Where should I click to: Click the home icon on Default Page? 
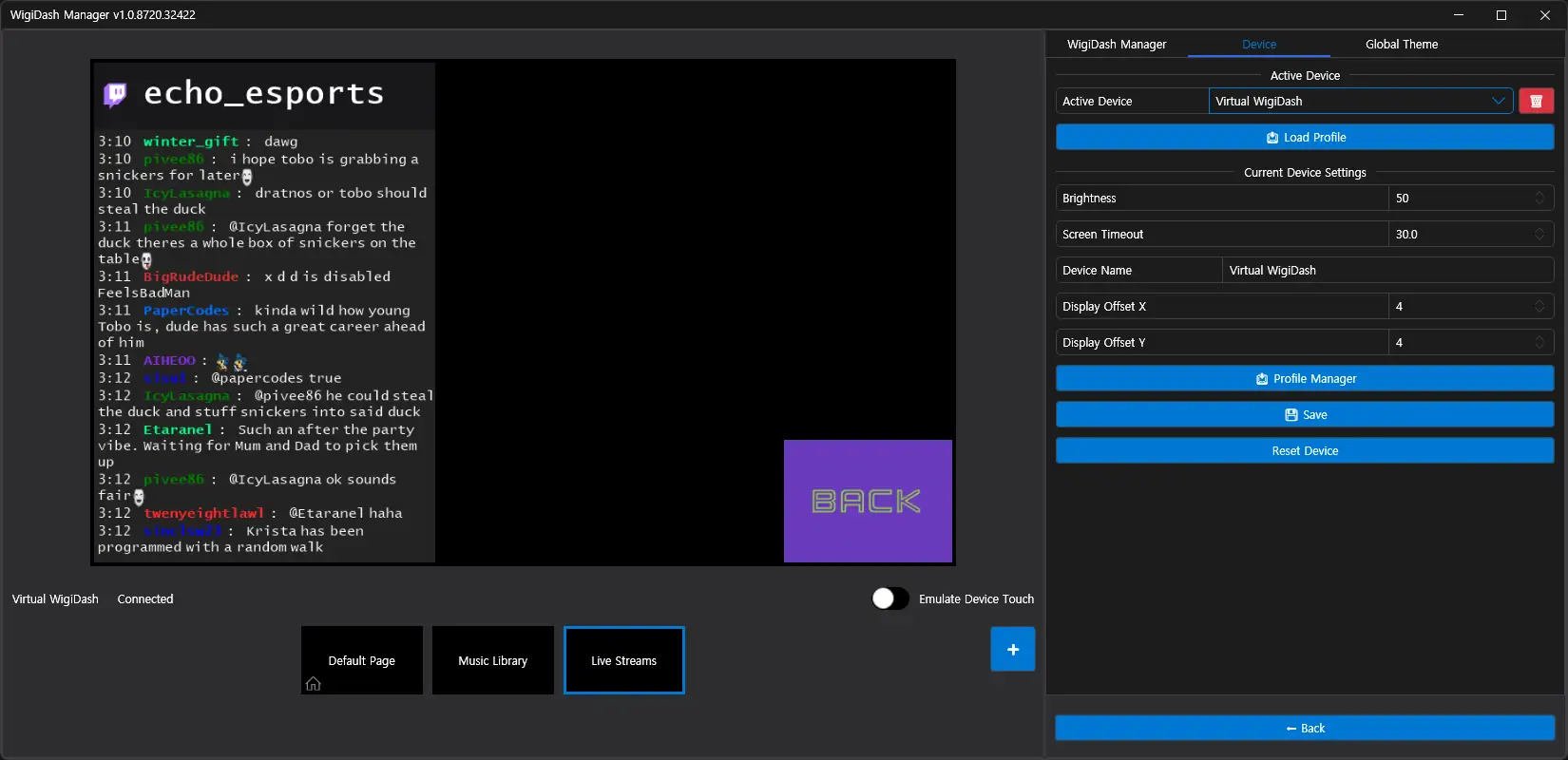313,684
